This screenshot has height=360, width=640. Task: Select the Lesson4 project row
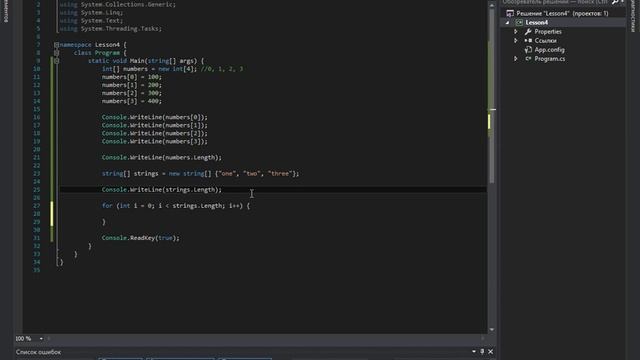pos(563,22)
